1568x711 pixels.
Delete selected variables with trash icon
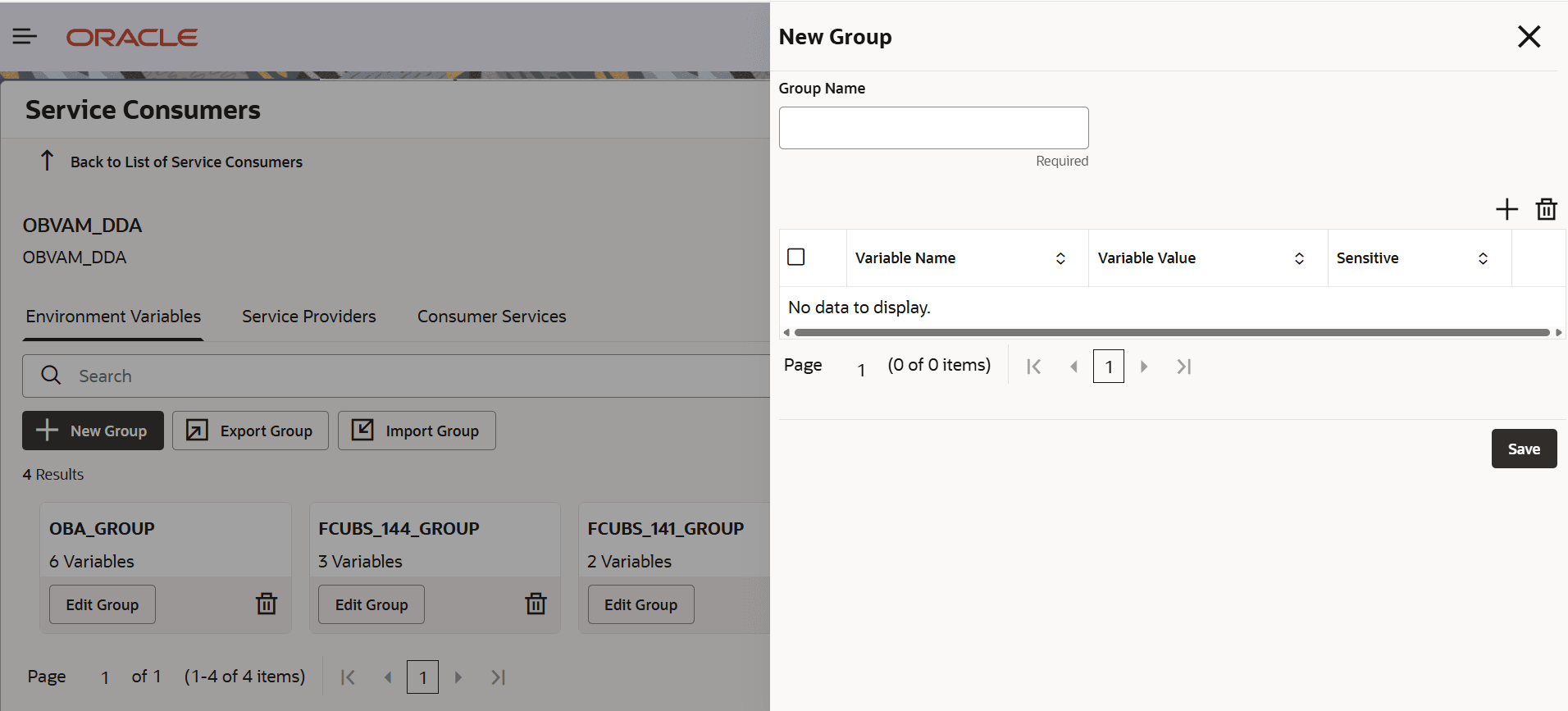click(1546, 209)
